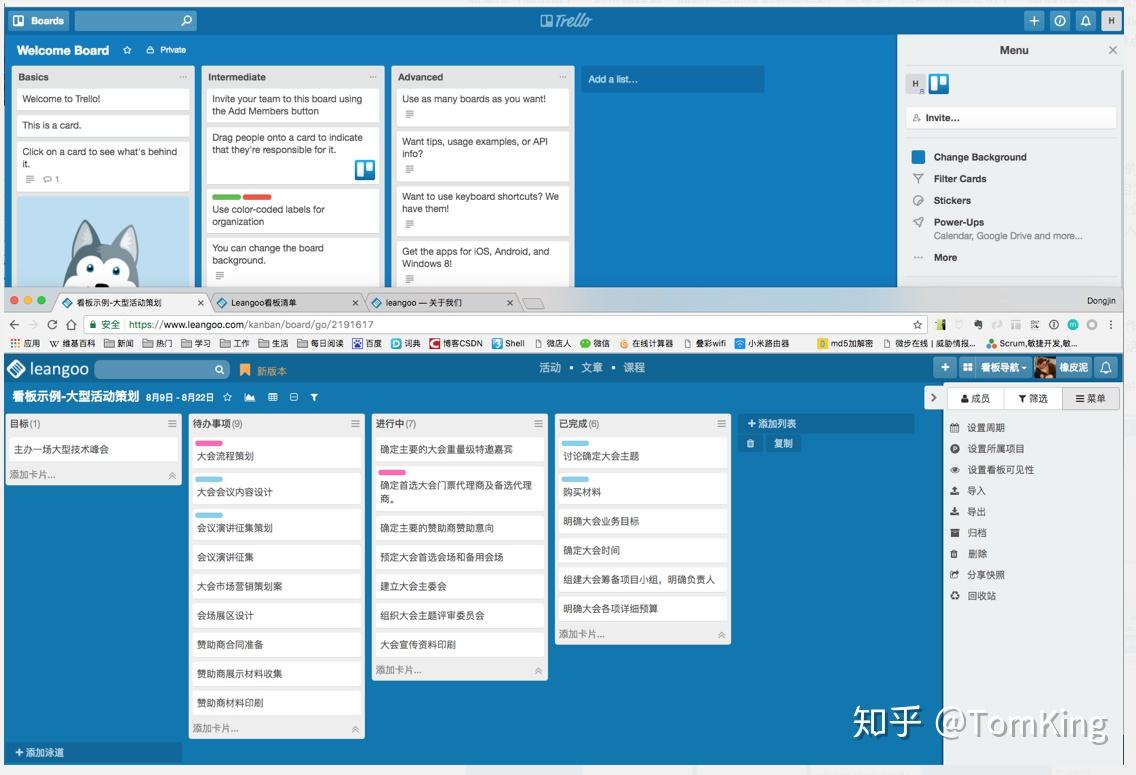Open Intermediate list options menu
The image size is (1136, 775).
click(x=373, y=77)
